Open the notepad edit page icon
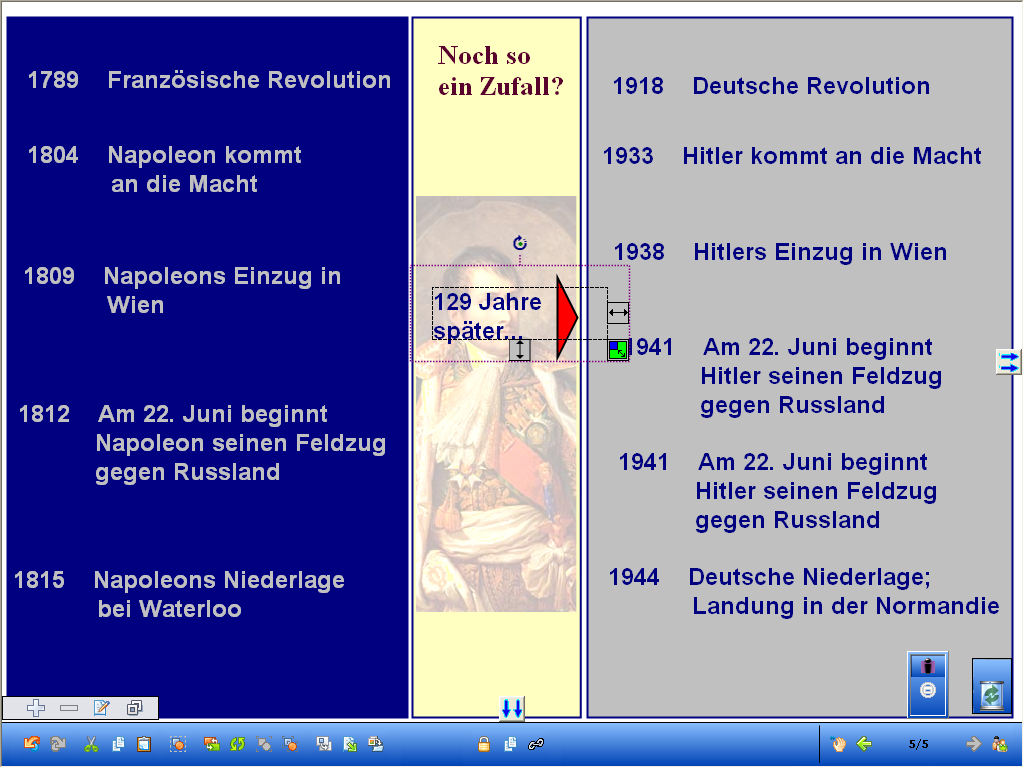Viewport: 1024px width, 768px height. pos(102,708)
